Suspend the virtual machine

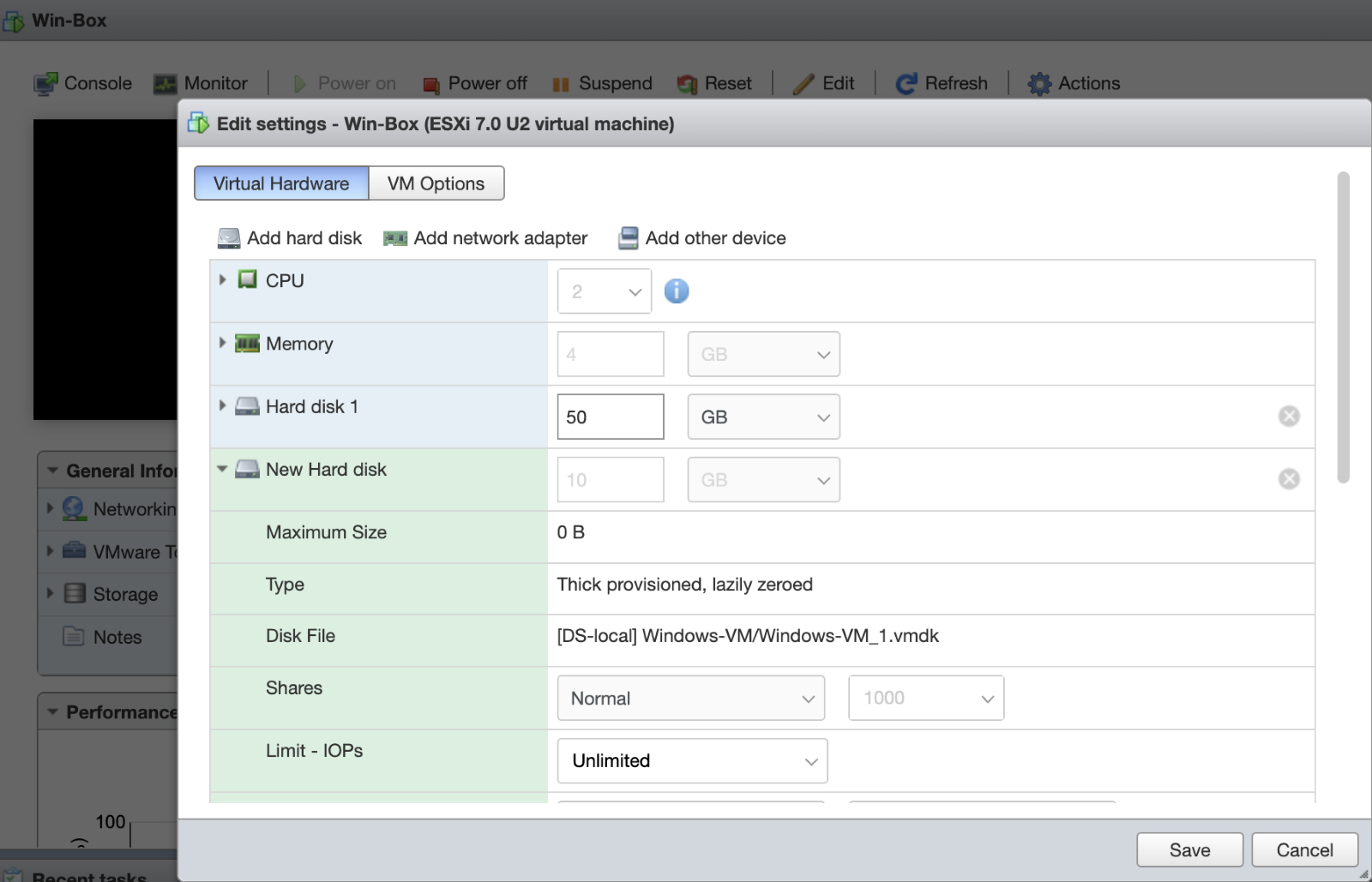(602, 83)
